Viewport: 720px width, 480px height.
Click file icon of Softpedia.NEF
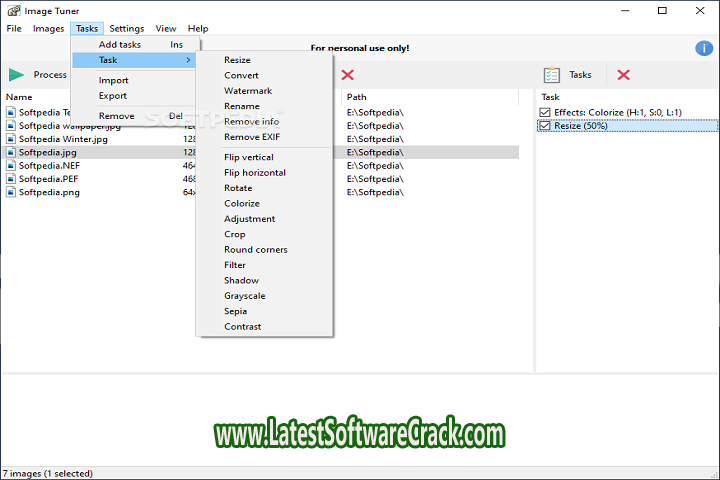point(11,165)
